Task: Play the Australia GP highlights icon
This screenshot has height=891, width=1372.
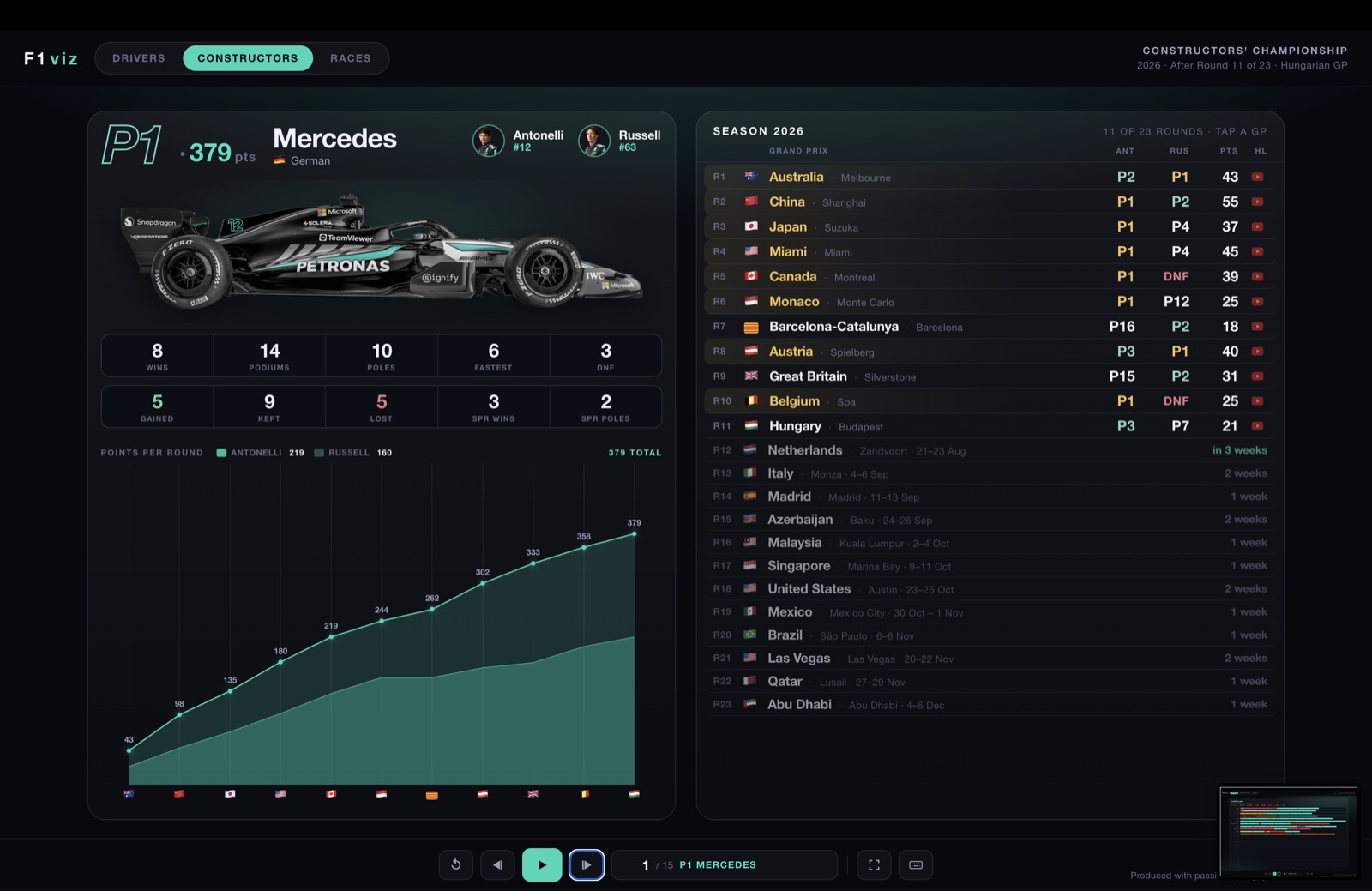Action: [x=1258, y=177]
